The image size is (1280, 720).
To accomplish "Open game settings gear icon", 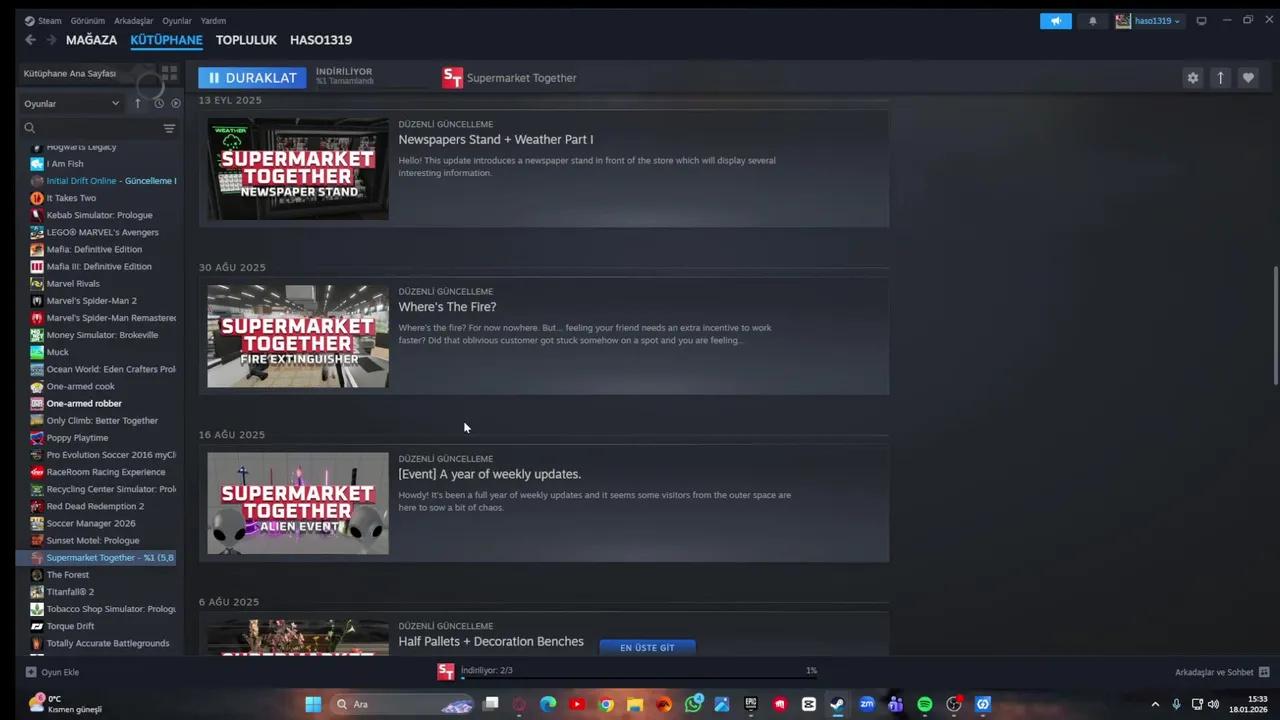I will tap(1192, 78).
